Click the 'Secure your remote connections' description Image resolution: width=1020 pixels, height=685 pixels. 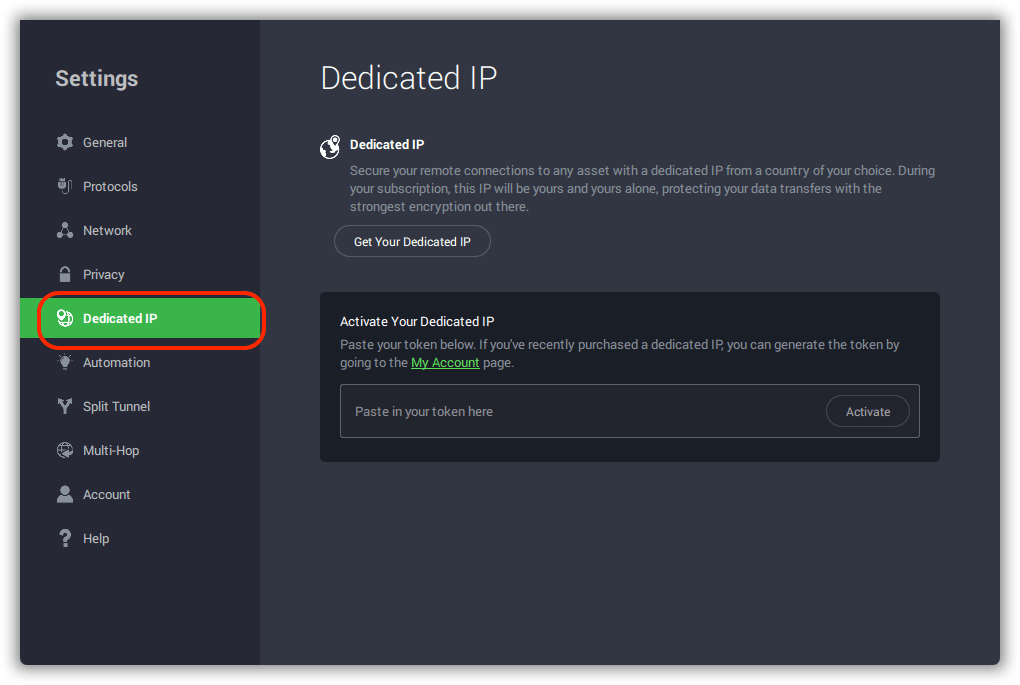tap(643, 189)
